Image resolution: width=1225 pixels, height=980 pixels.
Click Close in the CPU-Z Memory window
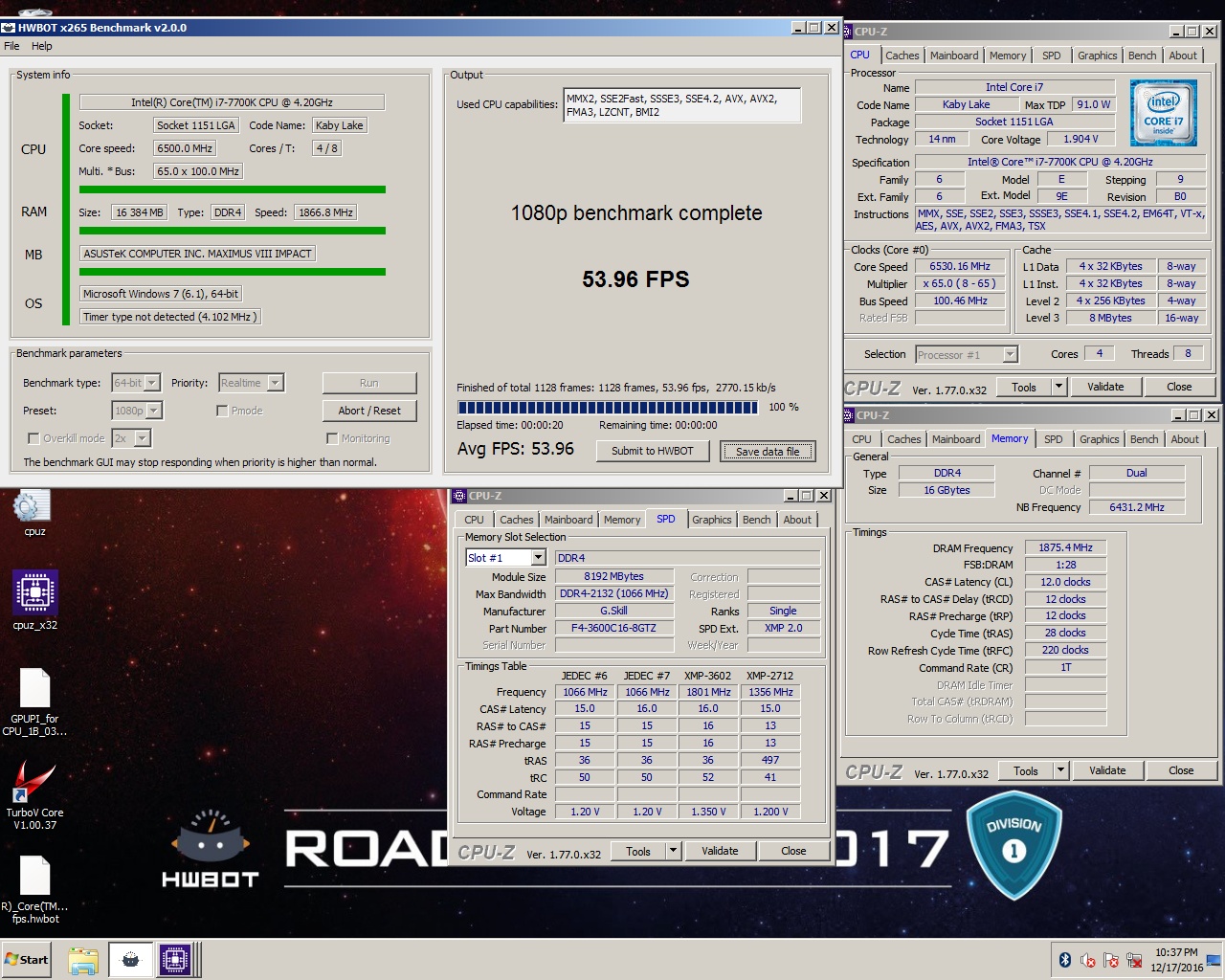click(1181, 770)
